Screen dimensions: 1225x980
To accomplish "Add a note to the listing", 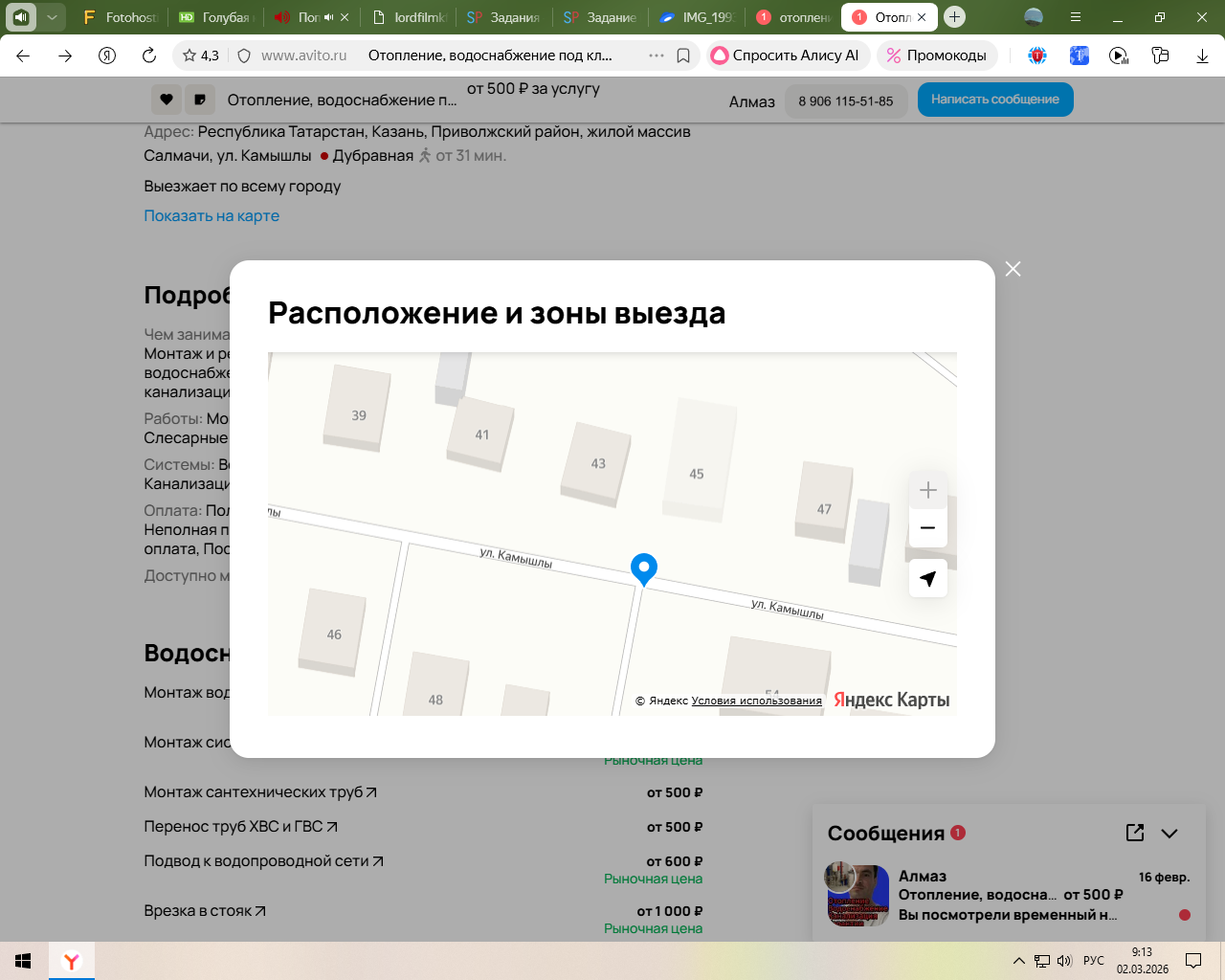I will pyautogui.click(x=199, y=100).
